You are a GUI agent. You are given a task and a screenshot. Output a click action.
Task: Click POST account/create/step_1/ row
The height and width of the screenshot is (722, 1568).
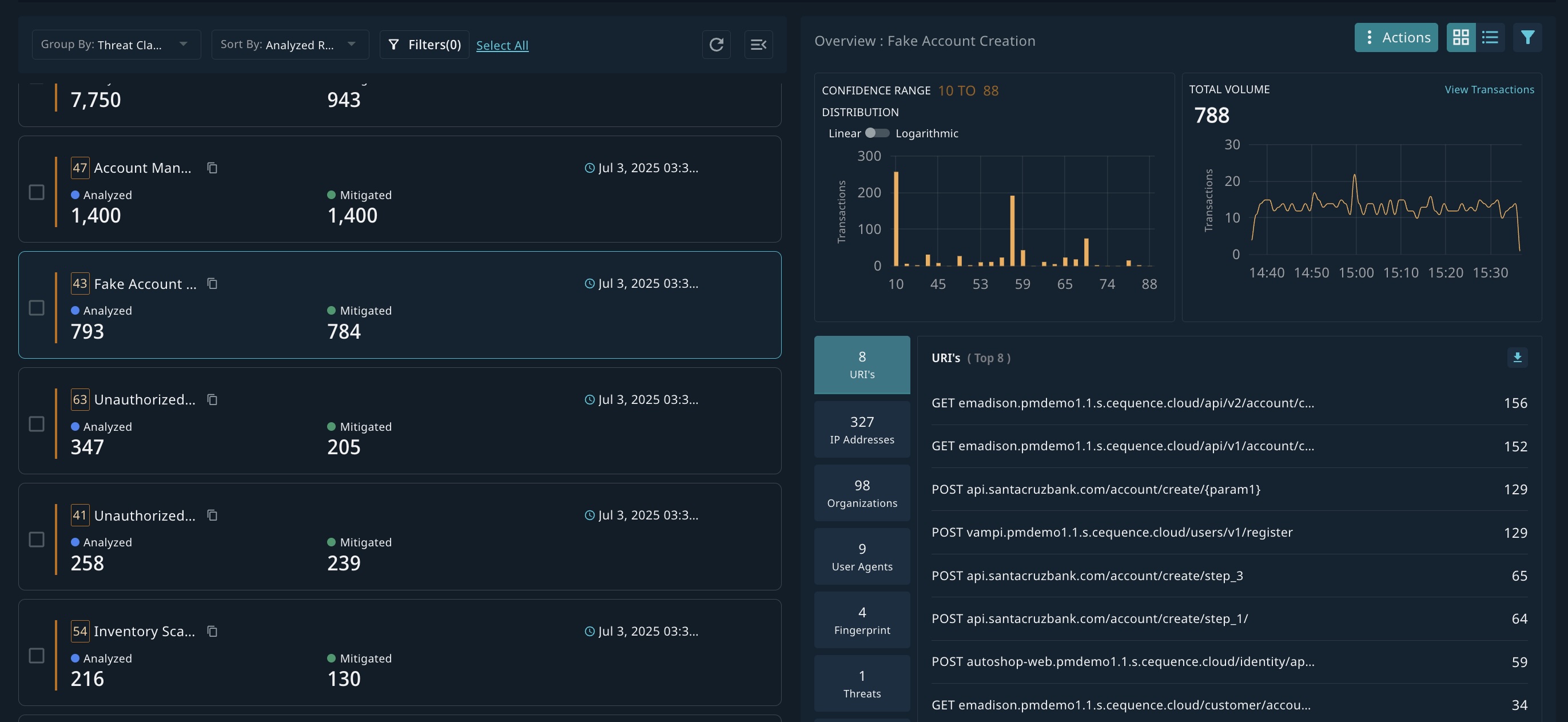1229,618
